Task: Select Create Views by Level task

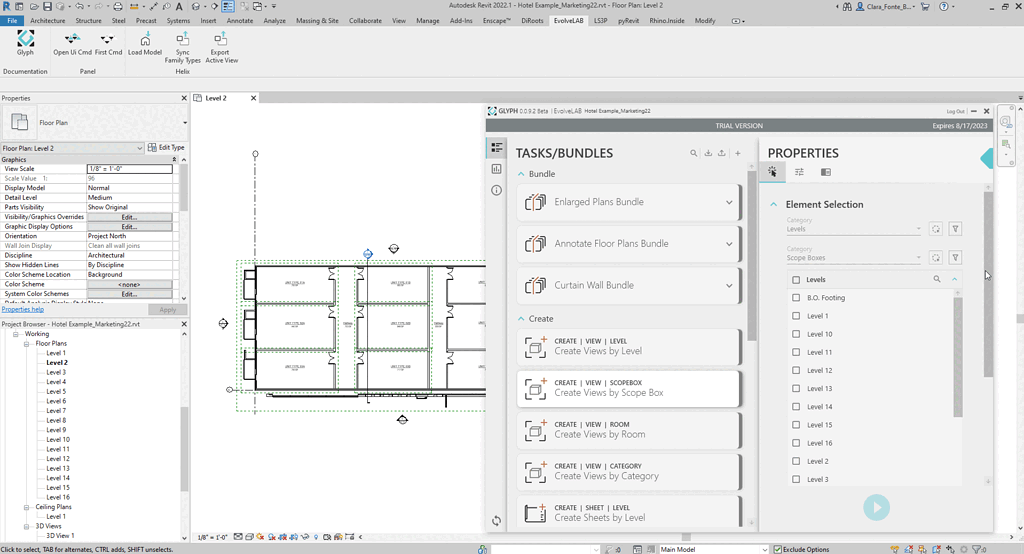Action: 628,346
